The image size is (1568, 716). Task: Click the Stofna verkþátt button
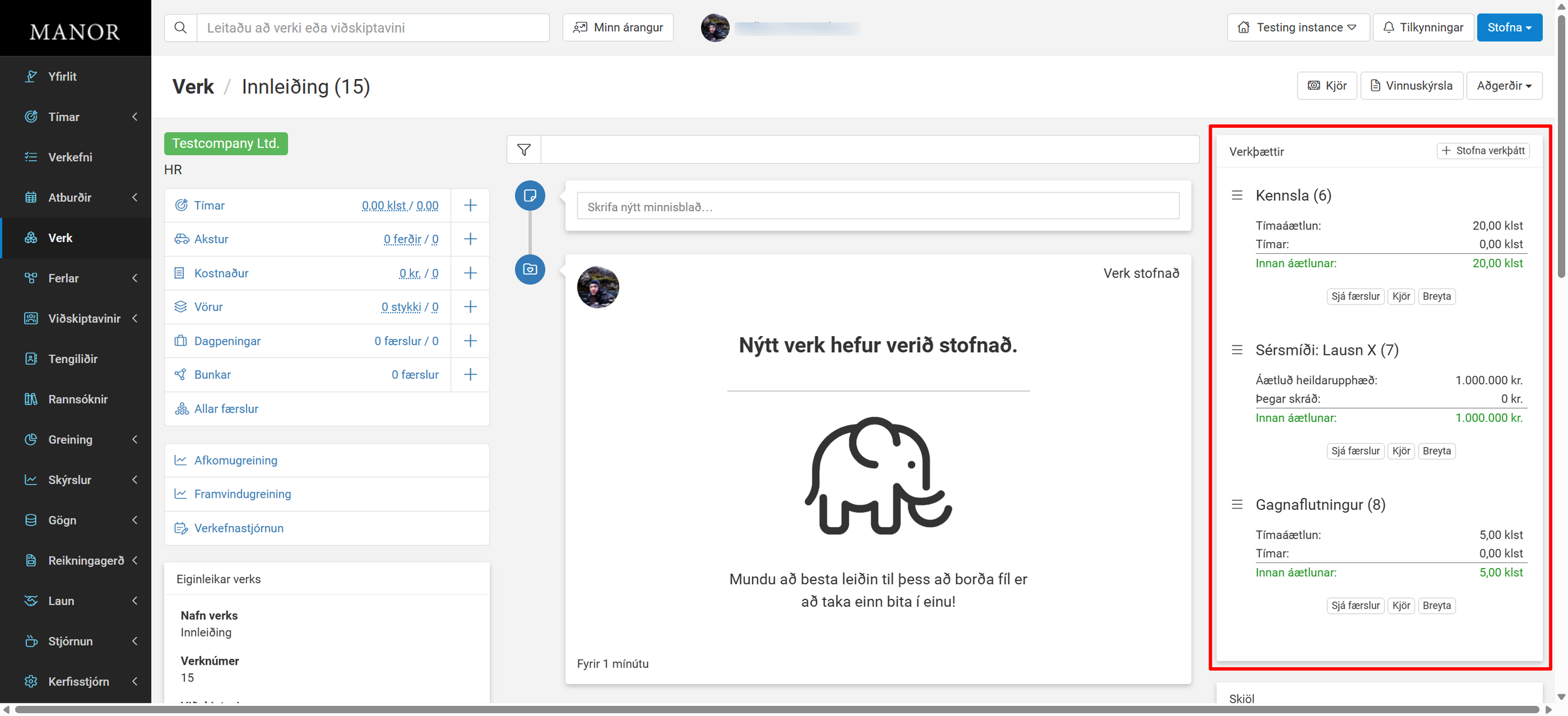[1483, 151]
